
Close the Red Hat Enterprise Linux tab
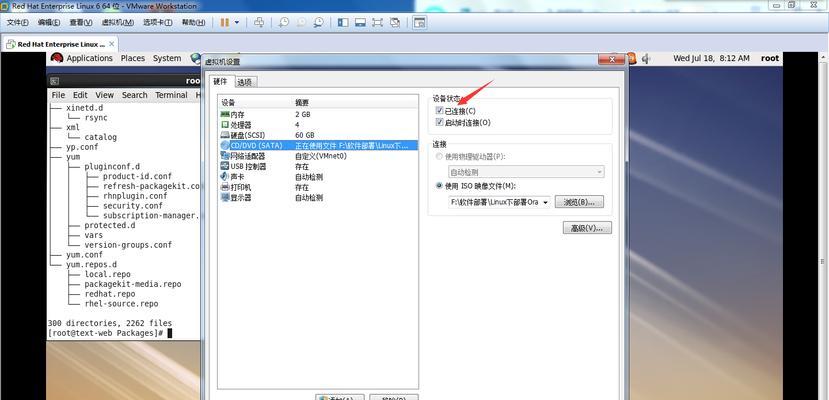[x=112, y=44]
